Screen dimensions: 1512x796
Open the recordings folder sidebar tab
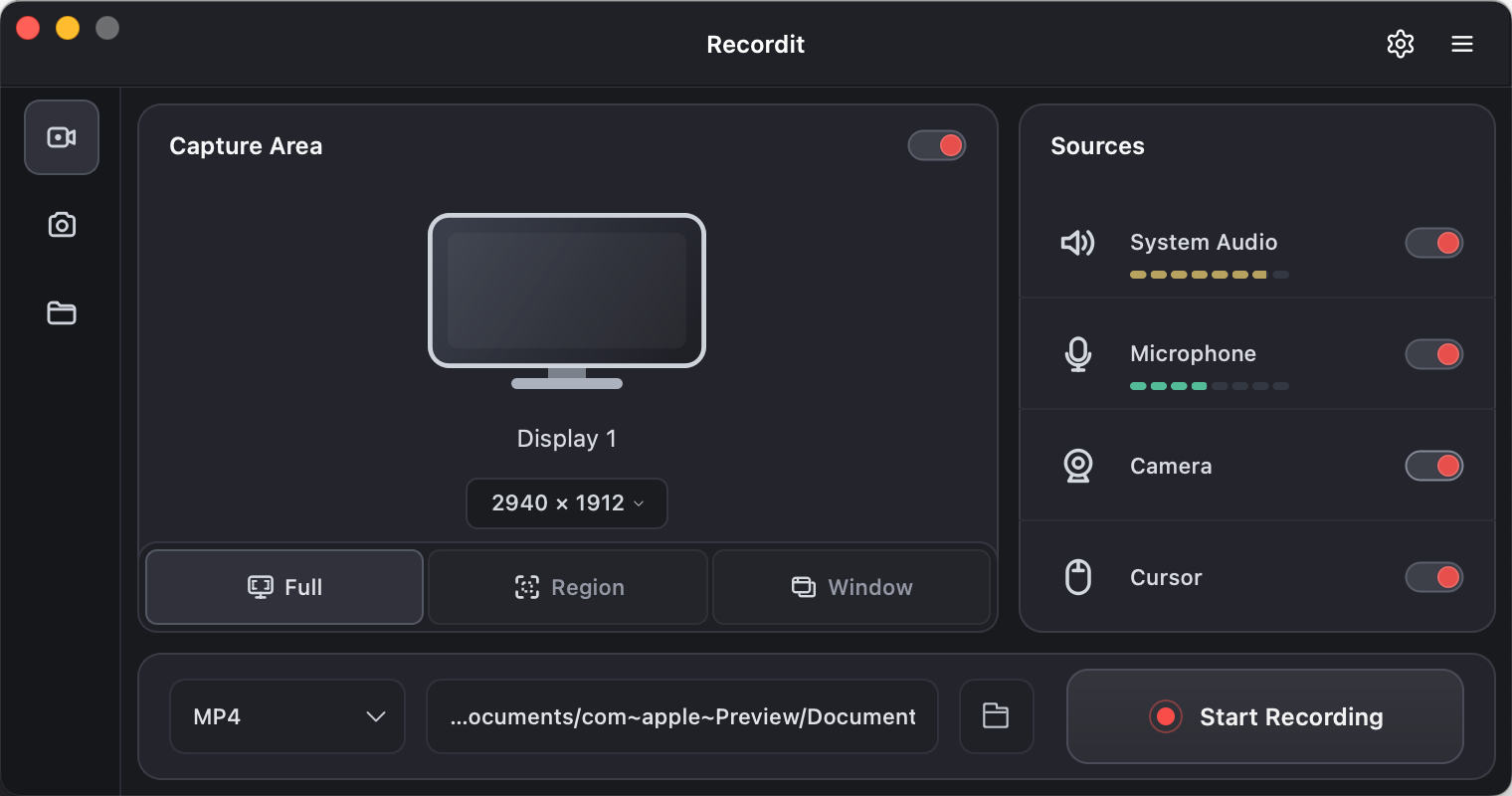pos(62,312)
